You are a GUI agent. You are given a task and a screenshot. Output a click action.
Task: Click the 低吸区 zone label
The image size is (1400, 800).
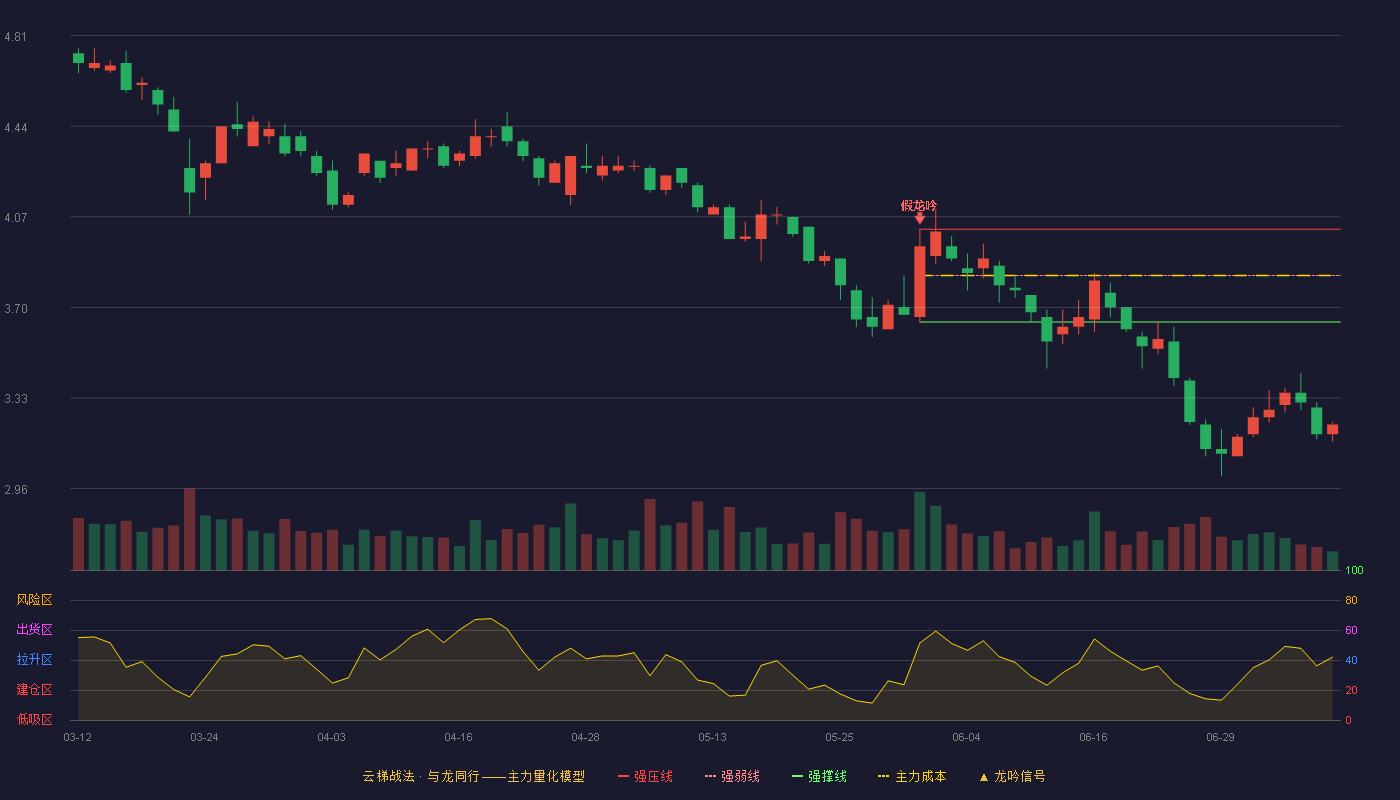click(34, 719)
